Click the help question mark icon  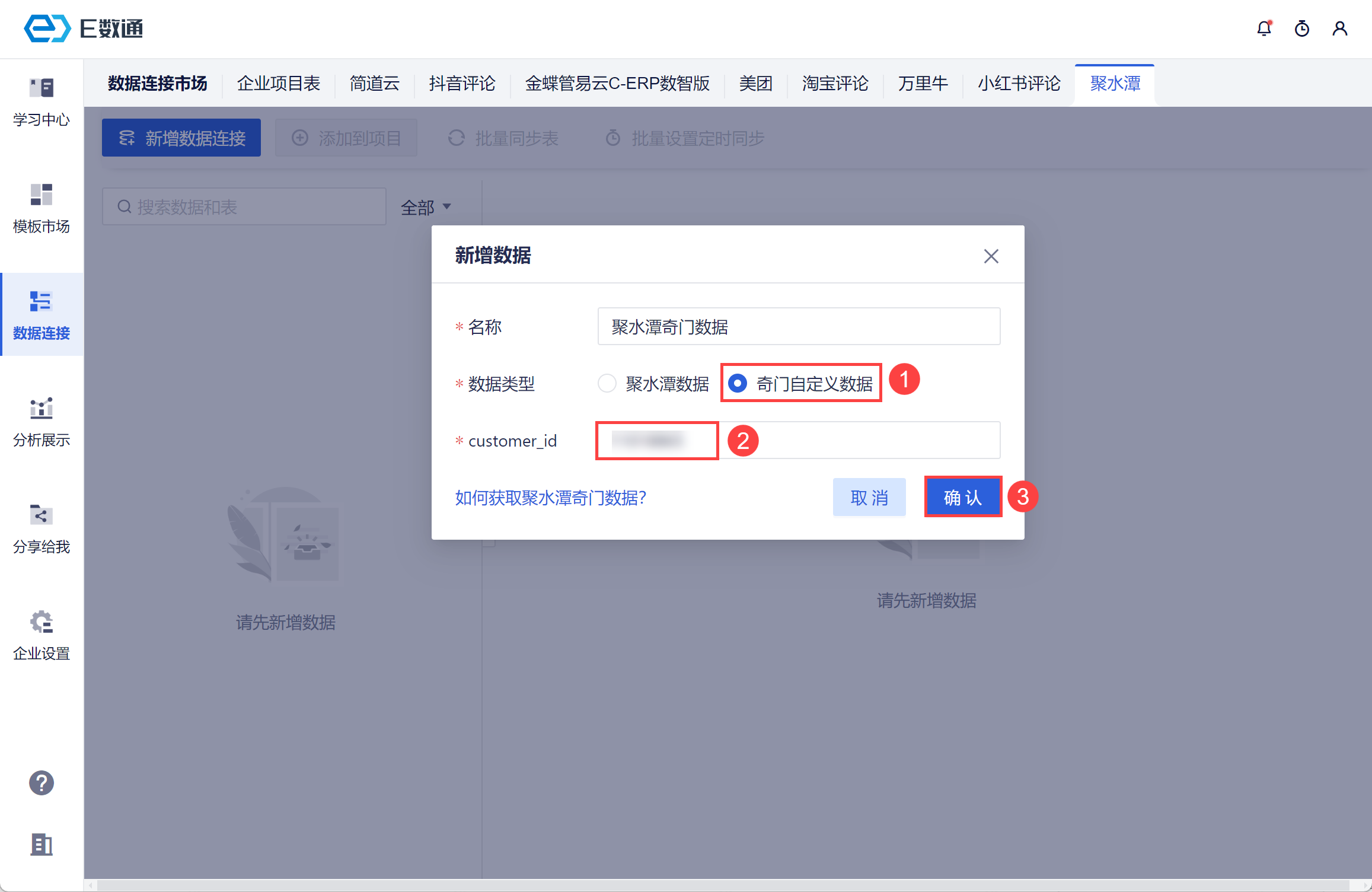point(42,783)
